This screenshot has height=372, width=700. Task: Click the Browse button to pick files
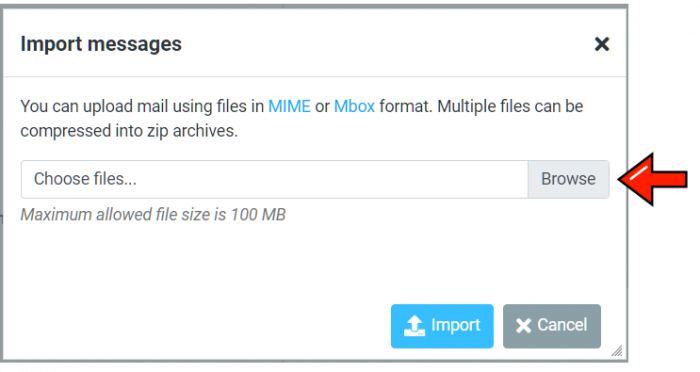click(568, 179)
